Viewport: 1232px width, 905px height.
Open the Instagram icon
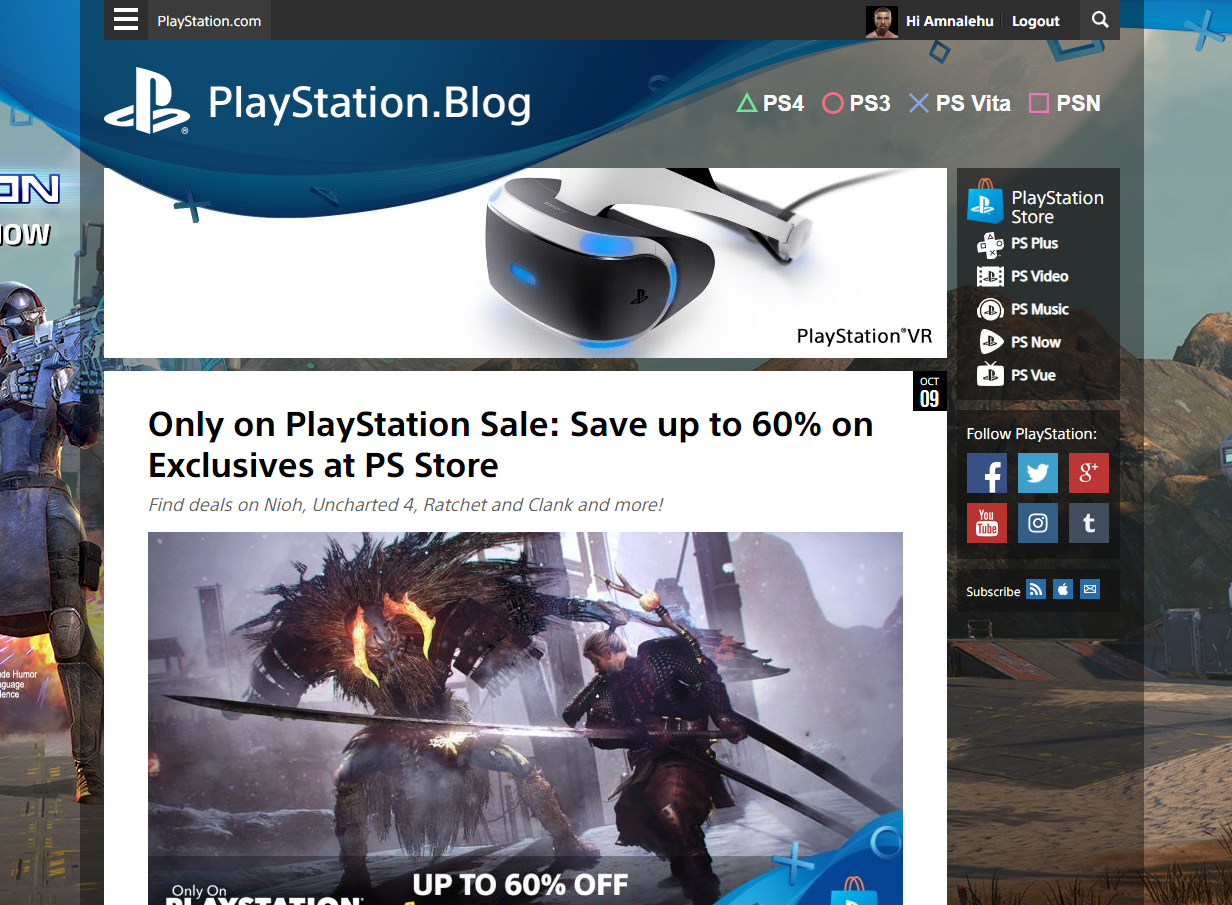[1038, 523]
